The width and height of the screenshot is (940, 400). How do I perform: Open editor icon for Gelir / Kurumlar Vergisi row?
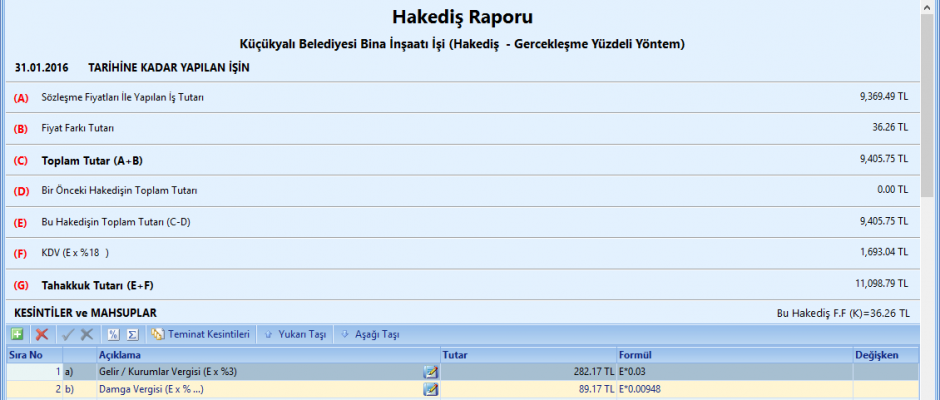click(431, 372)
